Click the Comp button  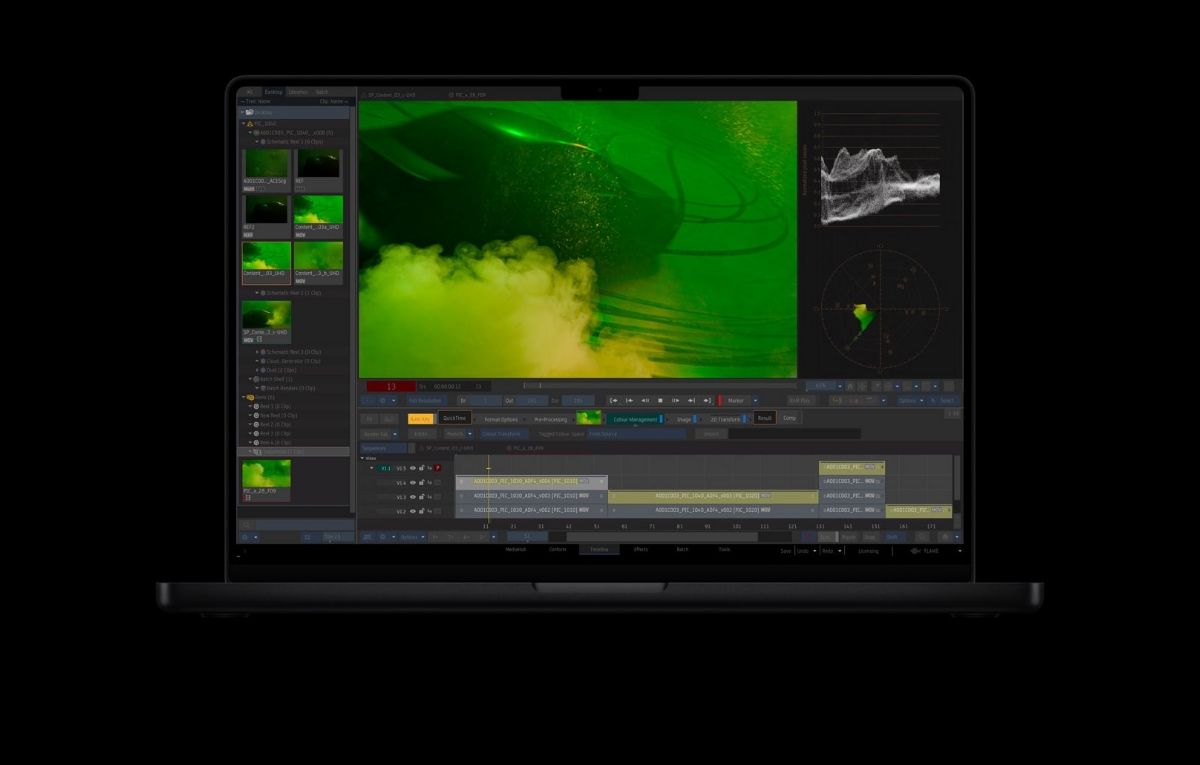(x=788, y=418)
